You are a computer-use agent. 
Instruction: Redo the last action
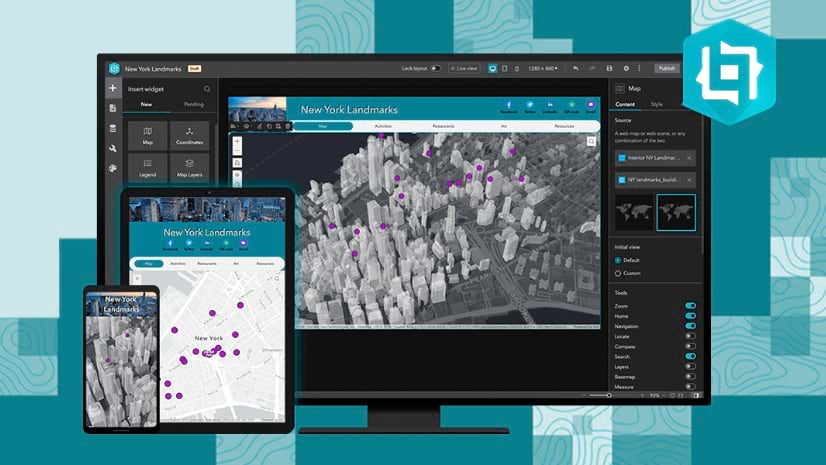pyautogui.click(x=592, y=68)
